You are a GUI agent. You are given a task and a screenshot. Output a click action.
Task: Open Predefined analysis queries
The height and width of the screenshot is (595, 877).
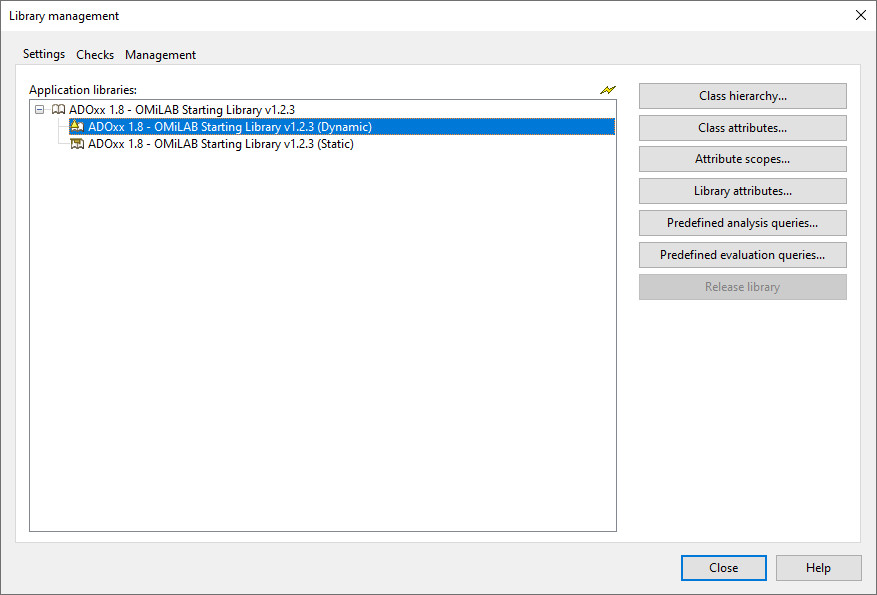pos(743,223)
